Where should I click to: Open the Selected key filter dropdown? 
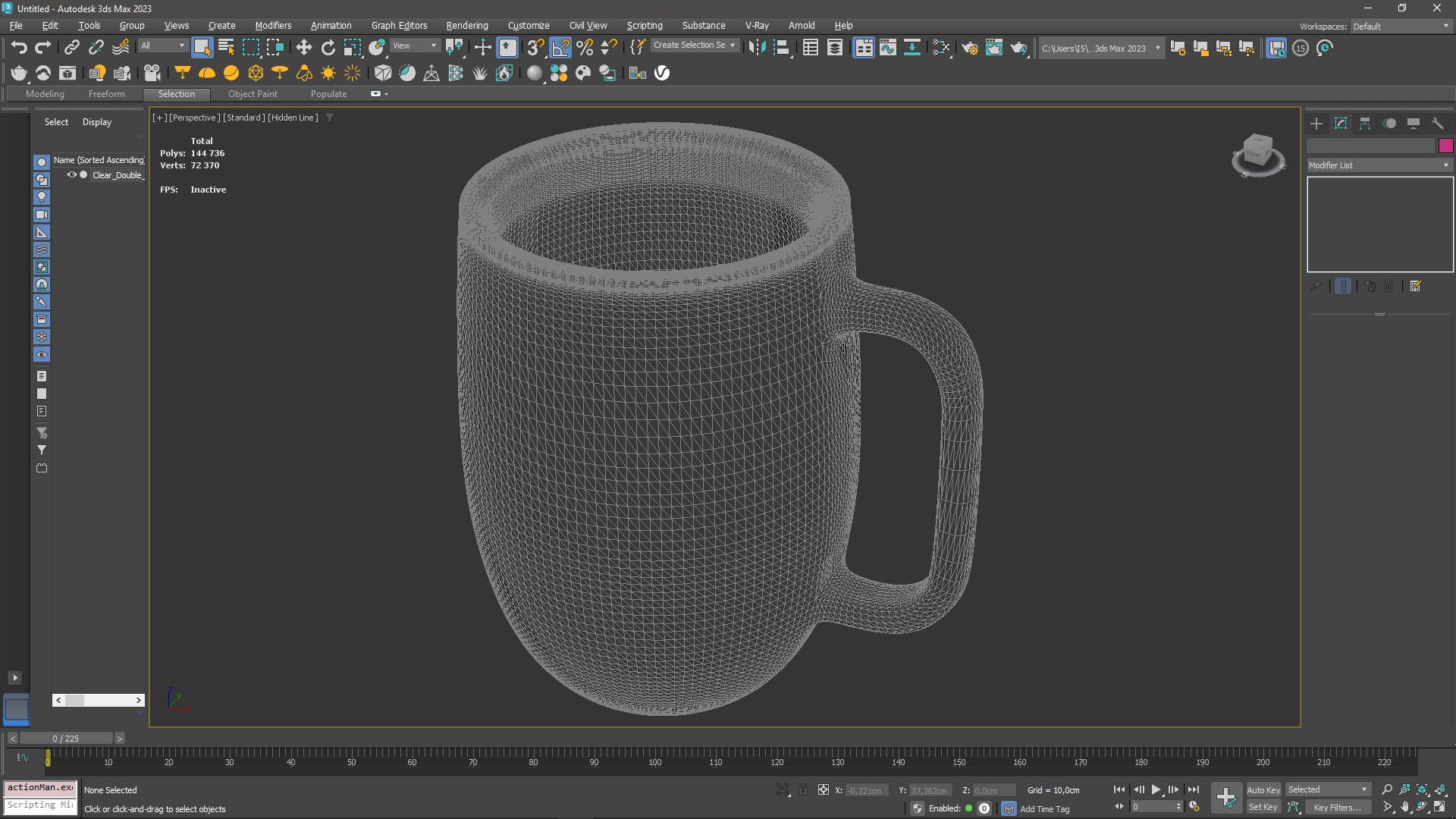click(x=1328, y=789)
